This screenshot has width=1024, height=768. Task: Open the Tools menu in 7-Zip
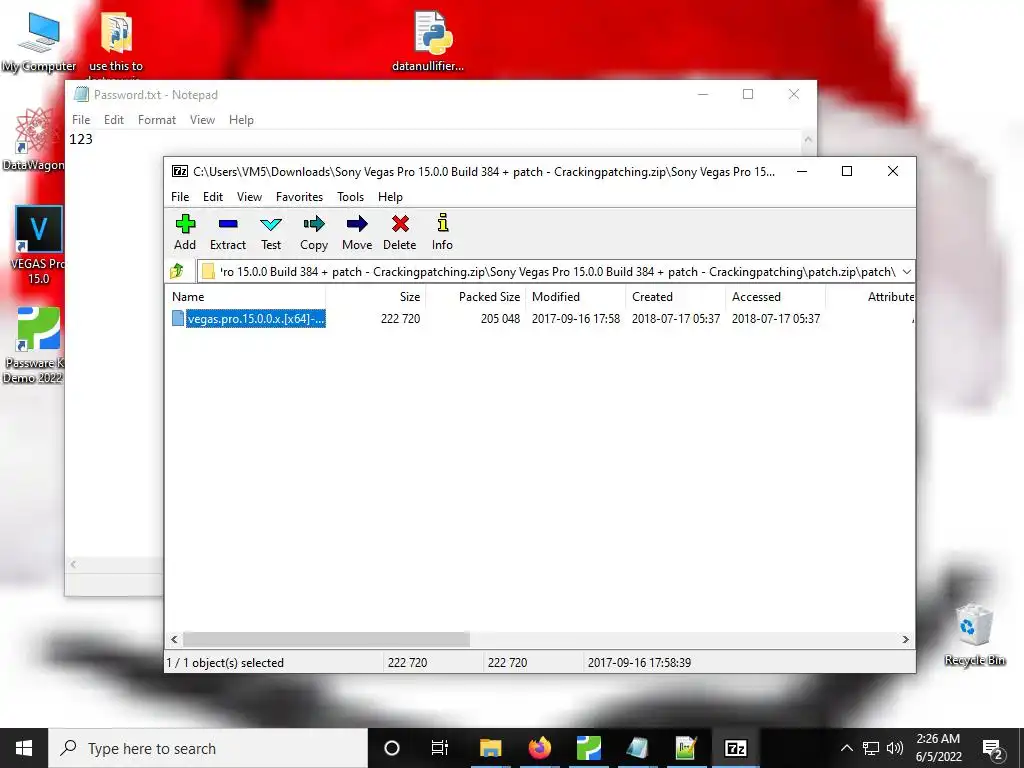[x=350, y=197]
